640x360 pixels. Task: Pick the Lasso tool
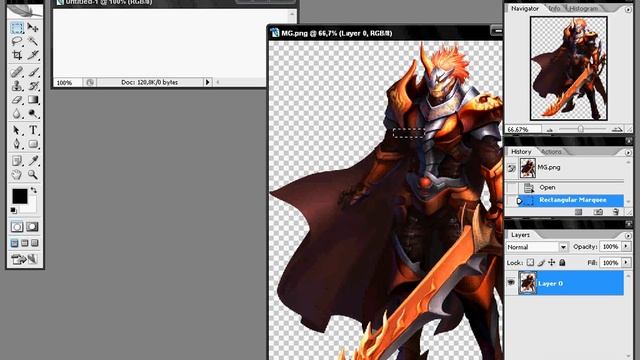tap(17, 41)
